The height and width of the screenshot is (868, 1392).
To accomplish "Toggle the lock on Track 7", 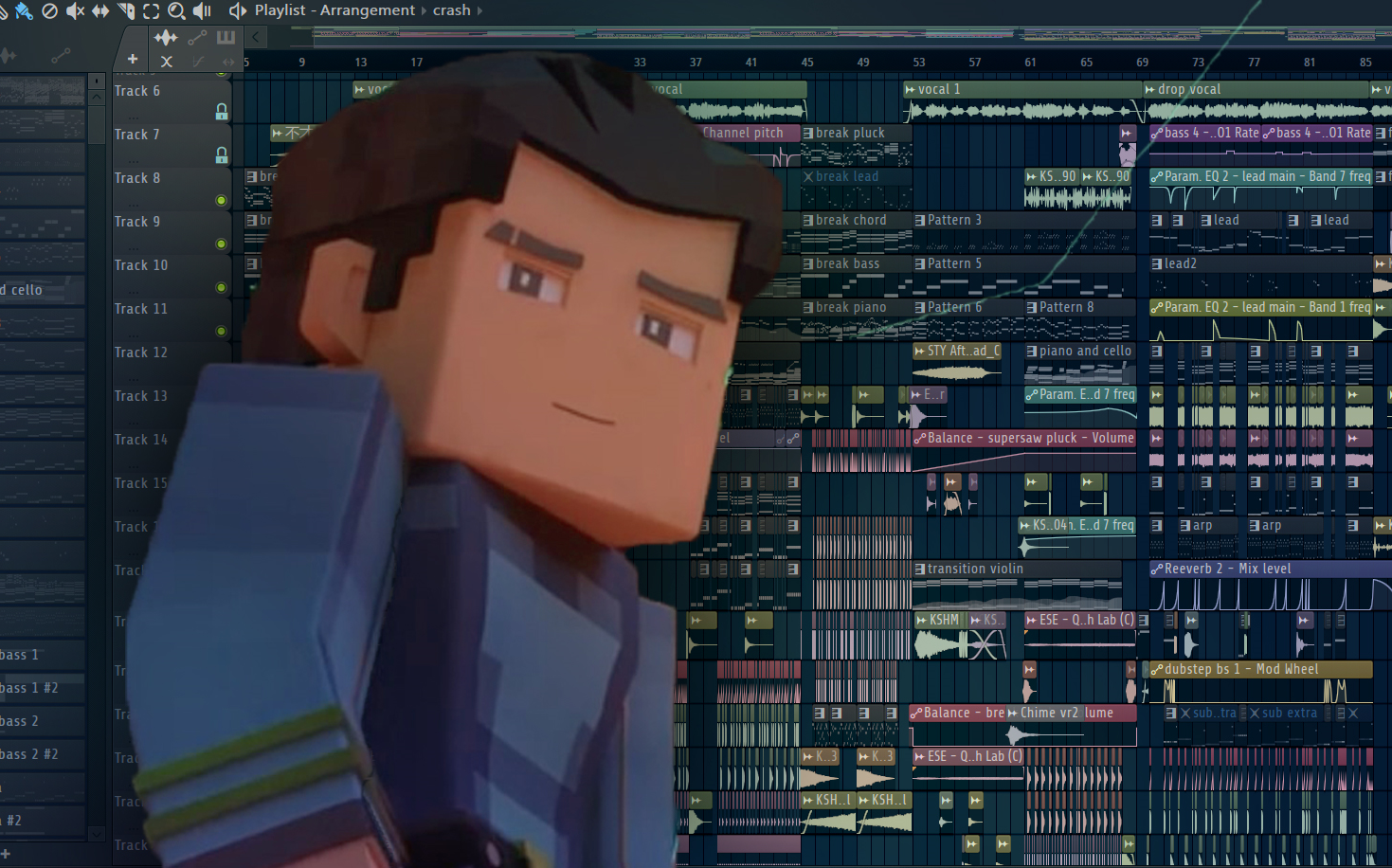I will pos(222,155).
